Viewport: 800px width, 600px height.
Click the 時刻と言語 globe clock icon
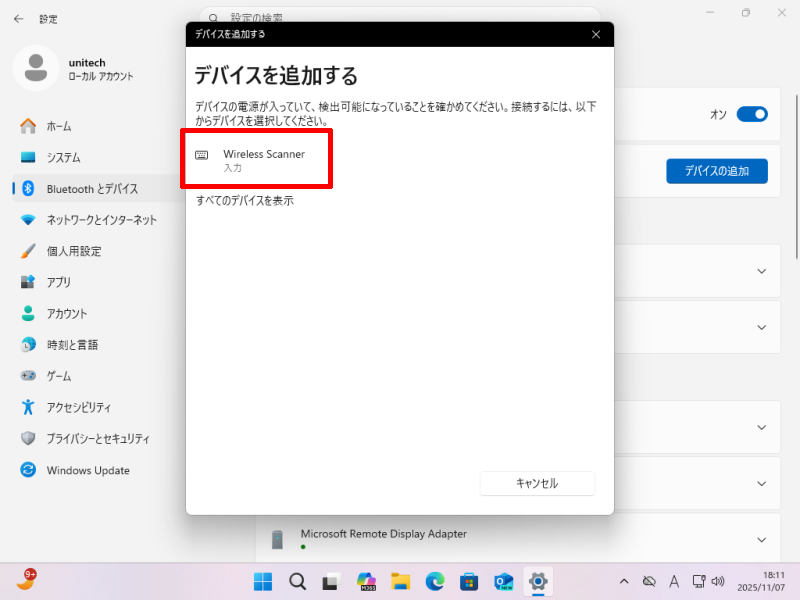click(x=28, y=345)
